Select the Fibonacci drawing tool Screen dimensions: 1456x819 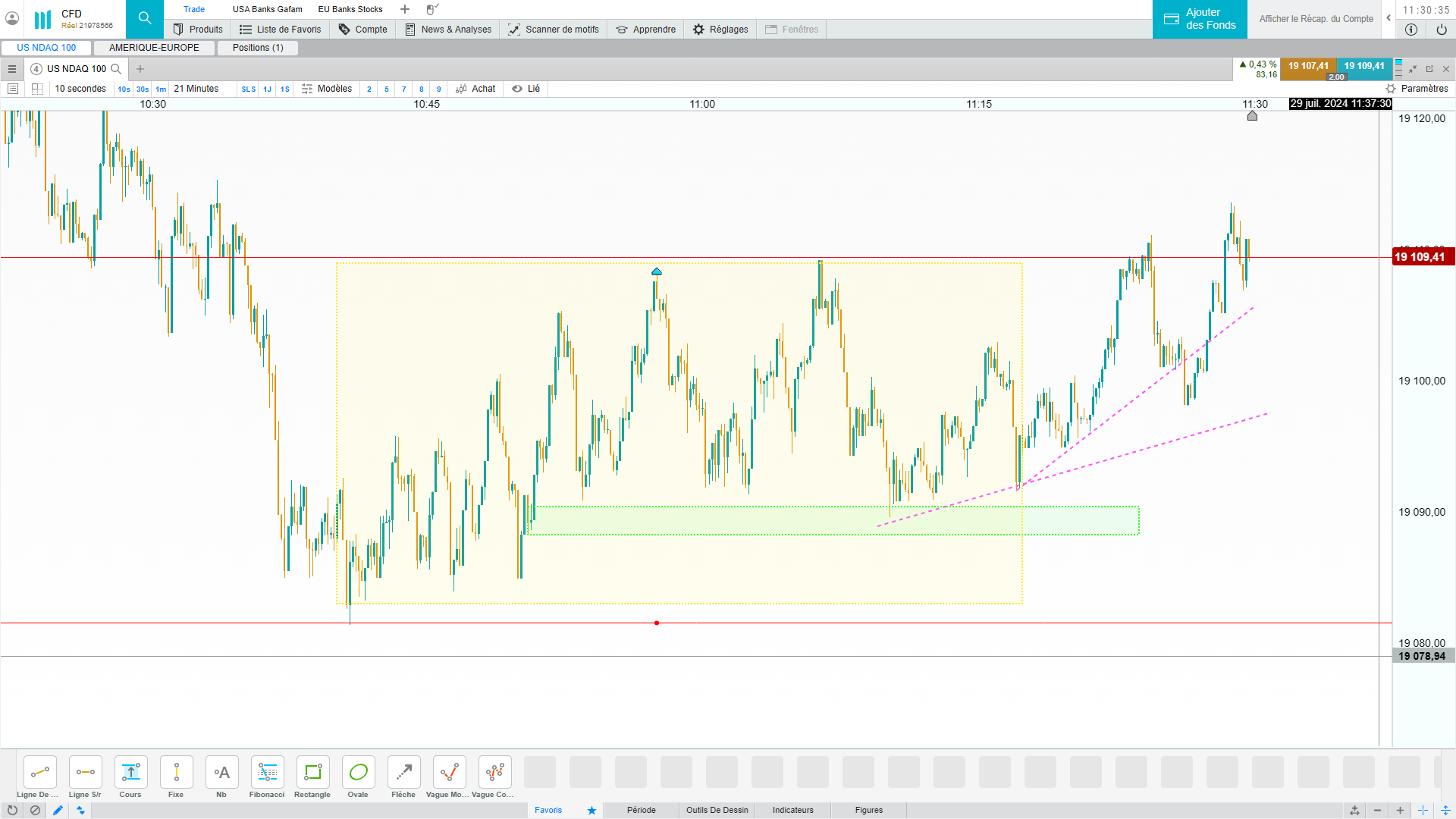267,773
